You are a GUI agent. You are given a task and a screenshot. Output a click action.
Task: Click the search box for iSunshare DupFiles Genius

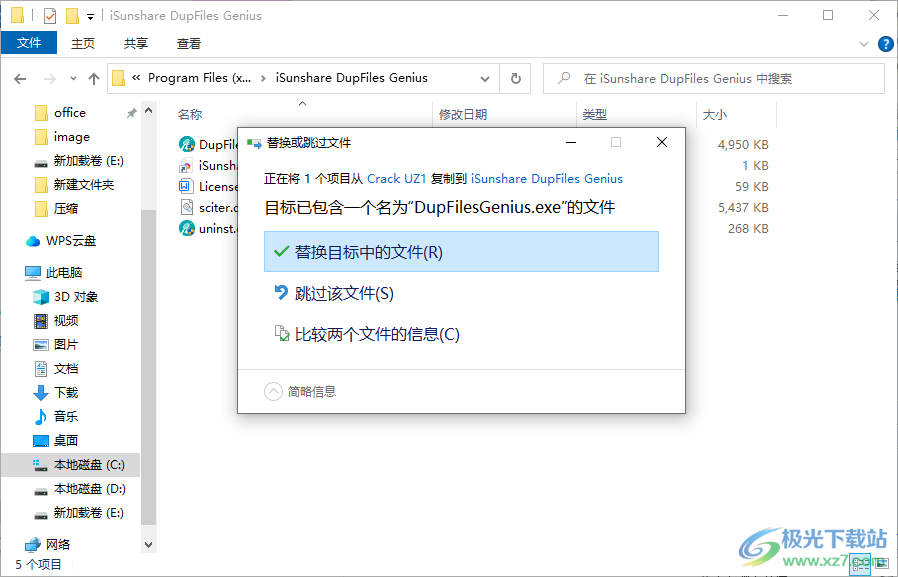[714, 78]
